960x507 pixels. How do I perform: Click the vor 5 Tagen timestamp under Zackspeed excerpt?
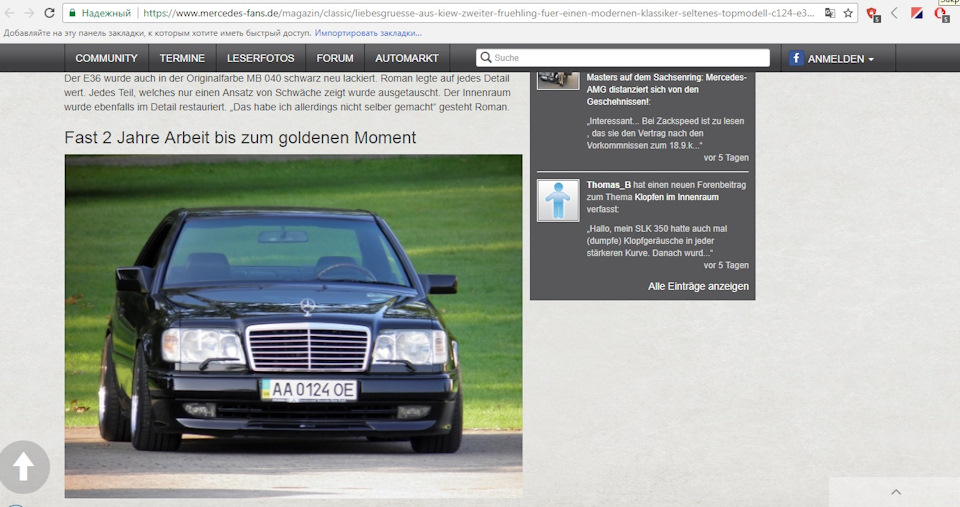click(x=726, y=157)
